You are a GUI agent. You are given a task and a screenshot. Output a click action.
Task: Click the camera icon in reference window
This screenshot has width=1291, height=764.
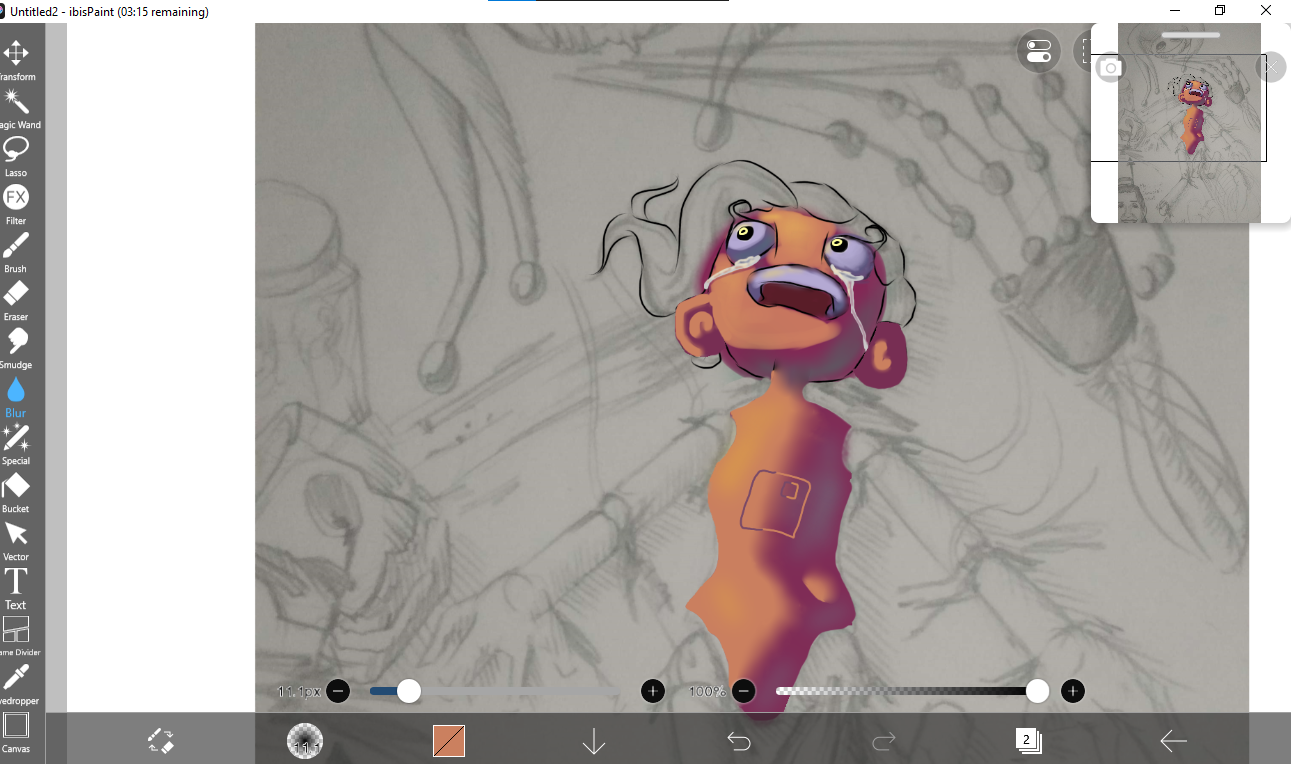click(1110, 68)
